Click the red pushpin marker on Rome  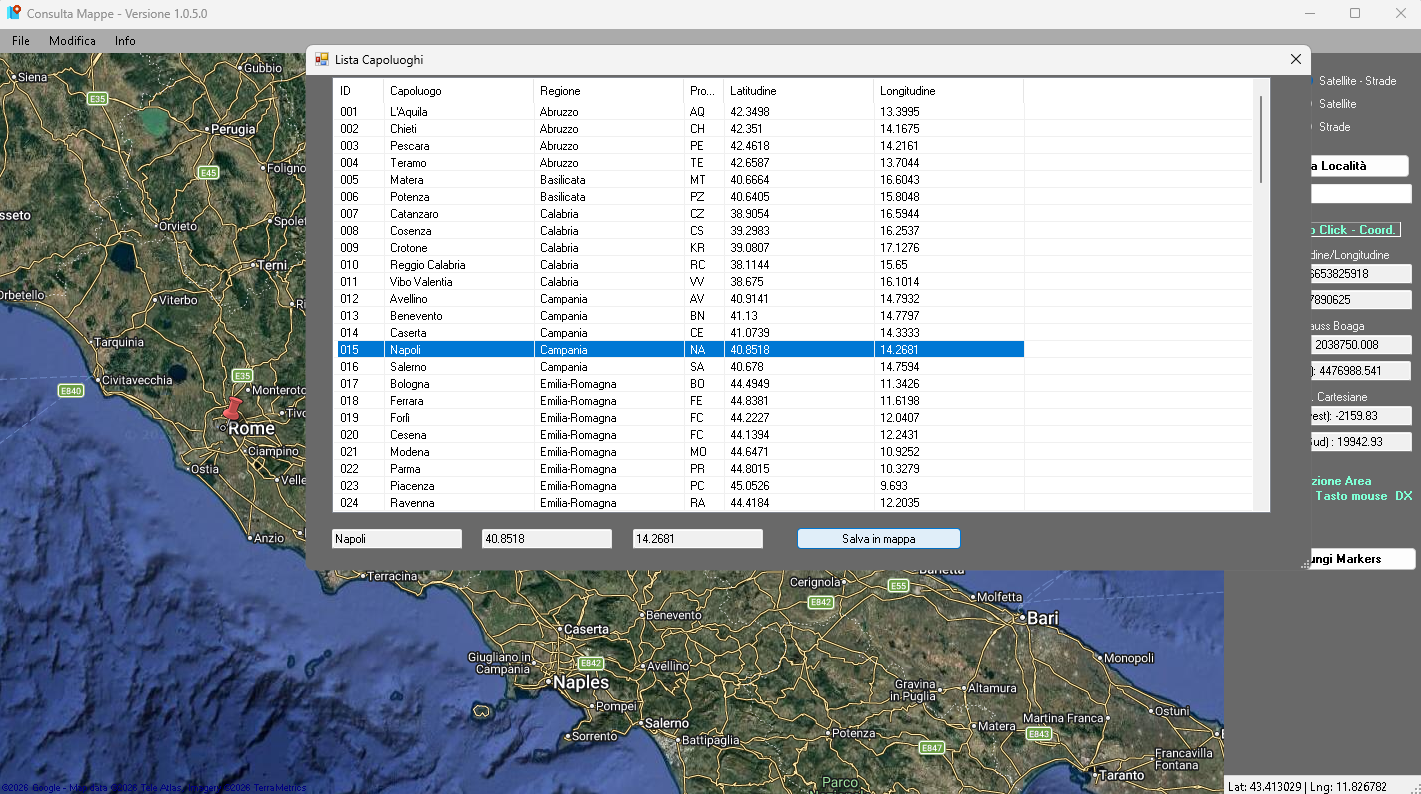233,408
